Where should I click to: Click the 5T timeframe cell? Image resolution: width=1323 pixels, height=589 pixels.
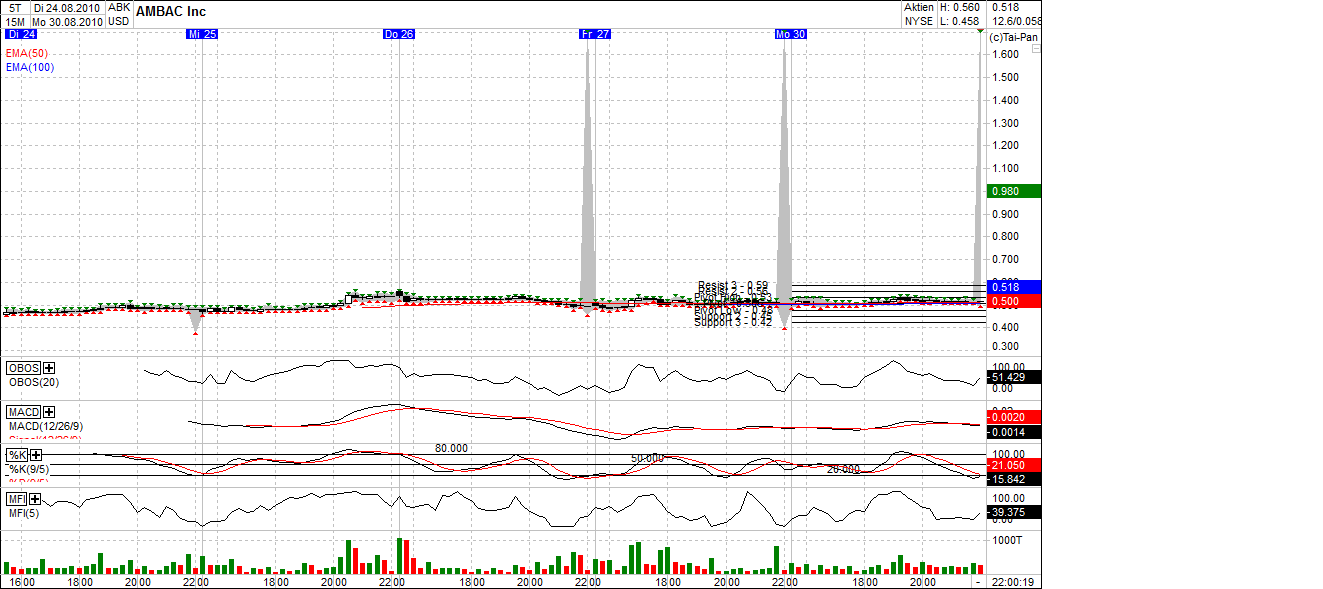coord(14,7)
